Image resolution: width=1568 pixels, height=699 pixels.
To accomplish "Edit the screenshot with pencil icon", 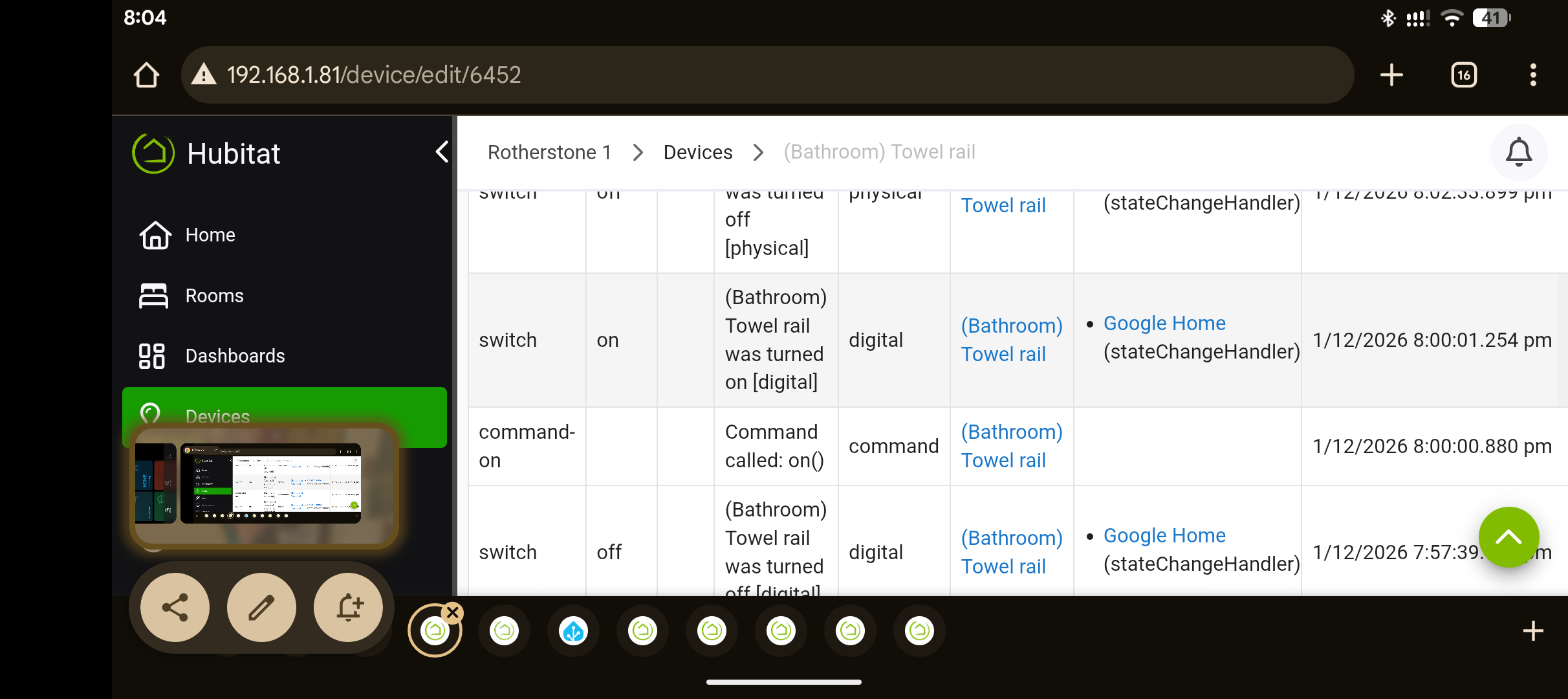I will coord(261,607).
